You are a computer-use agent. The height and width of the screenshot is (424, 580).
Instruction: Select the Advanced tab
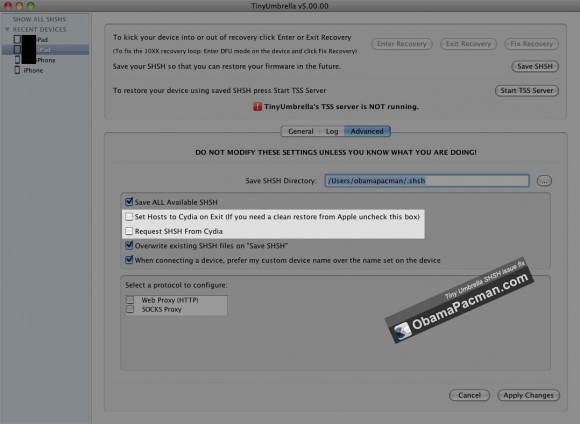(x=367, y=131)
